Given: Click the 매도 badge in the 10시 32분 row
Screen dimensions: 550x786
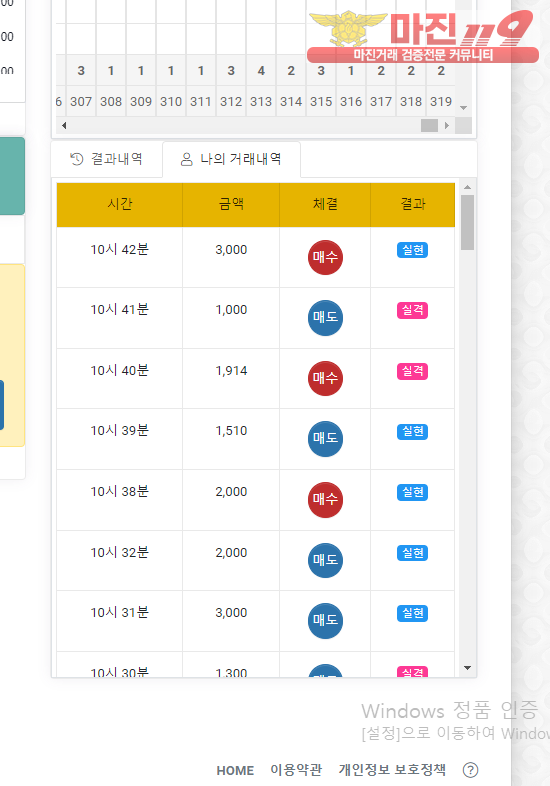Looking at the screenshot, I should [x=325, y=560].
